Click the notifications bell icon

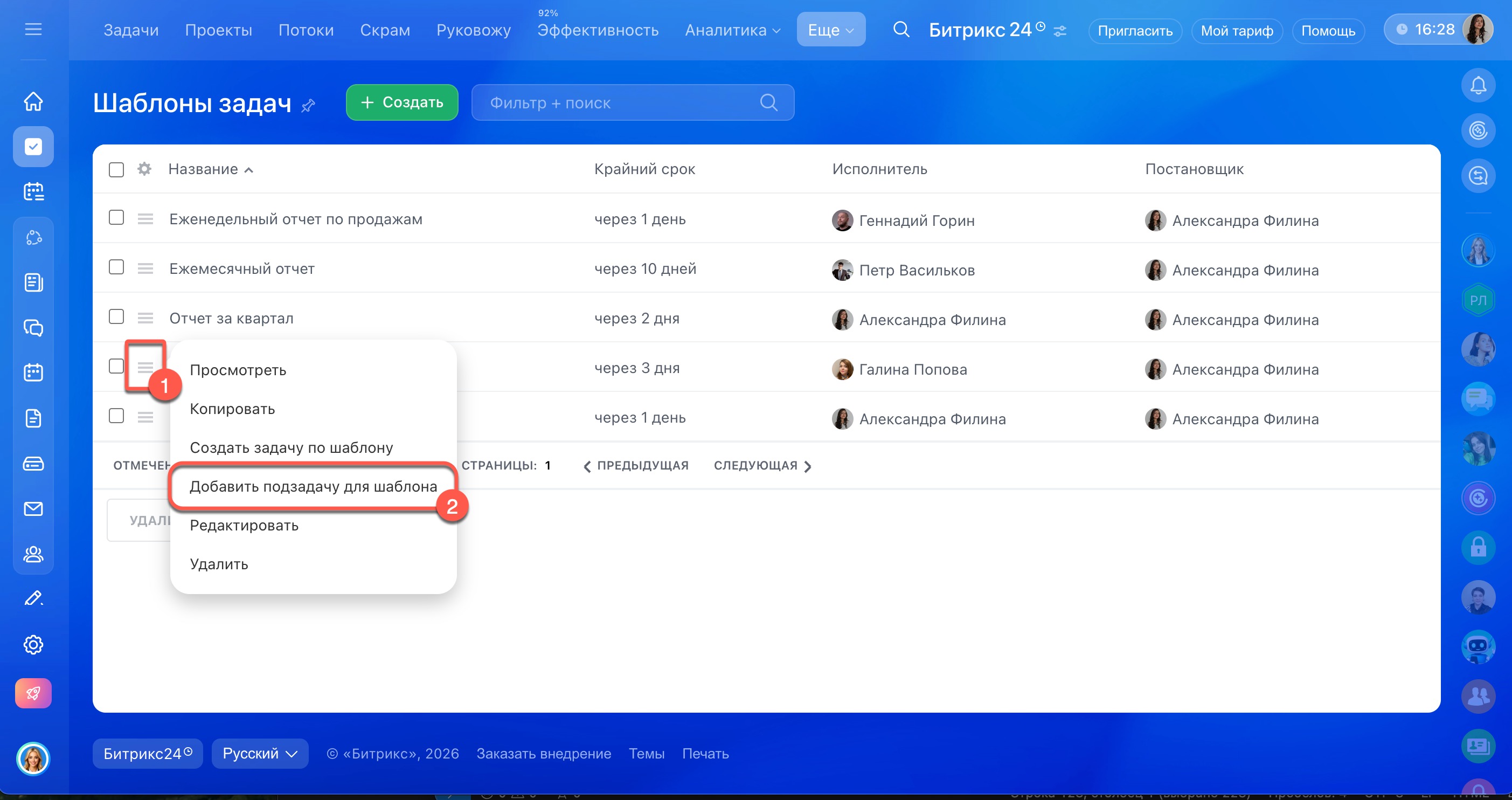coord(1478,86)
